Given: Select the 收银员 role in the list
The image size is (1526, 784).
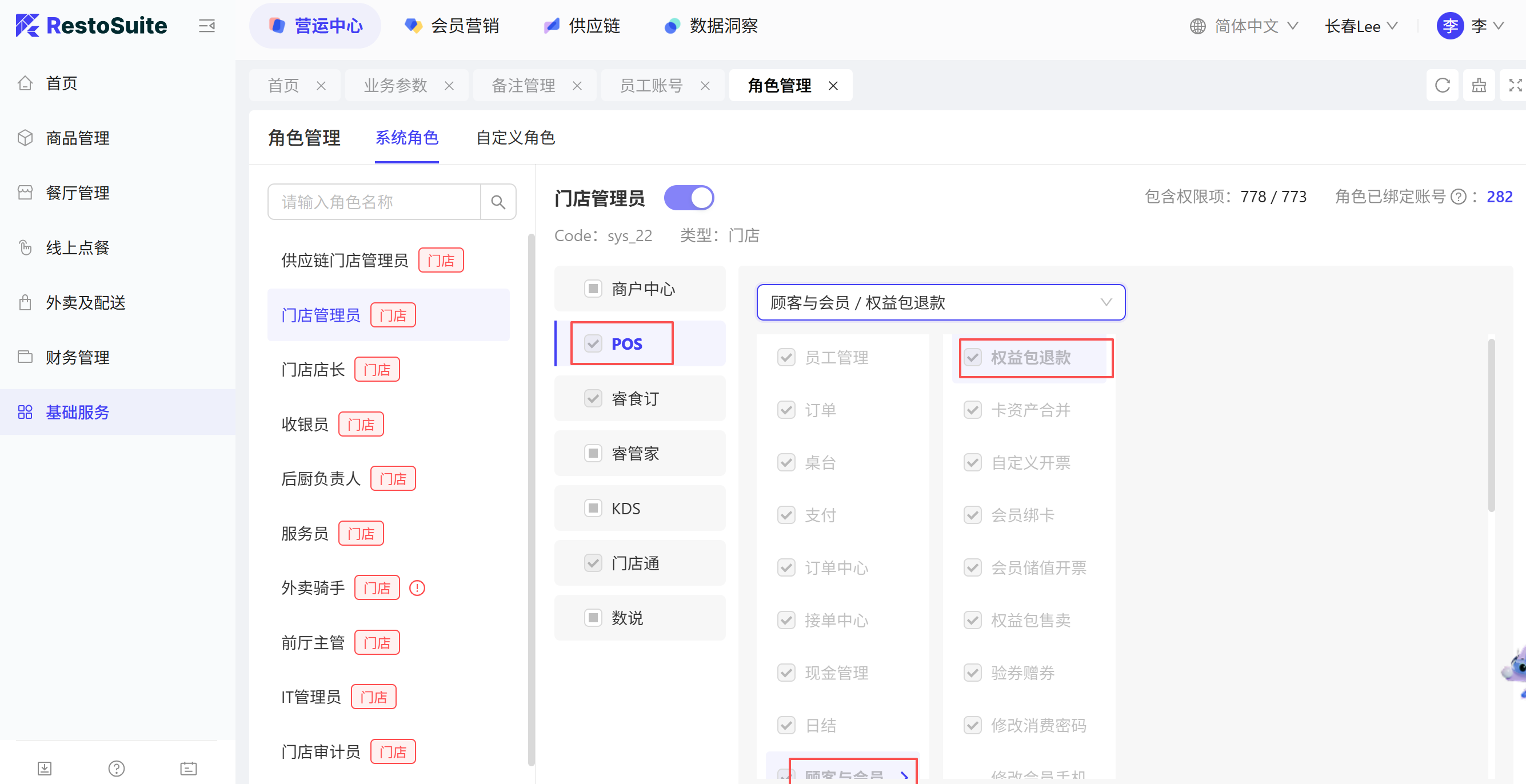Looking at the screenshot, I should pyautogui.click(x=305, y=424).
